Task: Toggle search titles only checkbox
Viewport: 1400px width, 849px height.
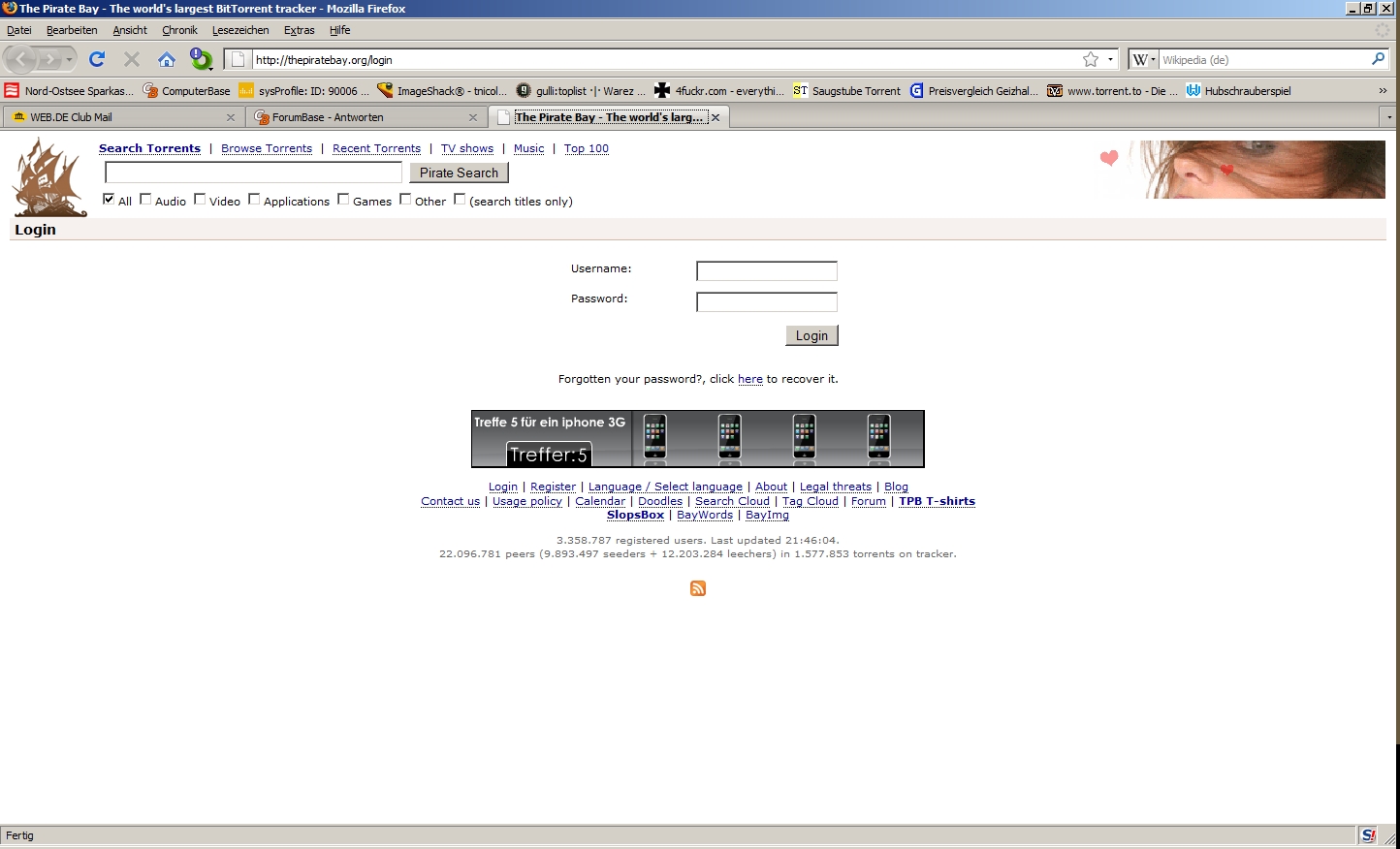Action: [x=460, y=199]
